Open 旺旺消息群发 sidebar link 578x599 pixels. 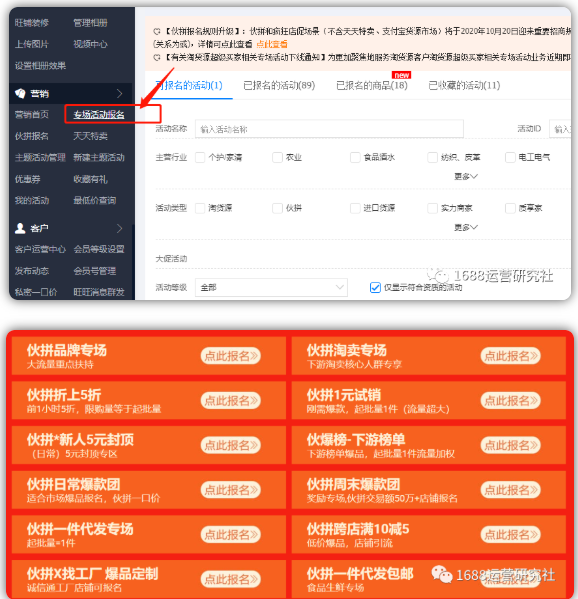(99, 292)
